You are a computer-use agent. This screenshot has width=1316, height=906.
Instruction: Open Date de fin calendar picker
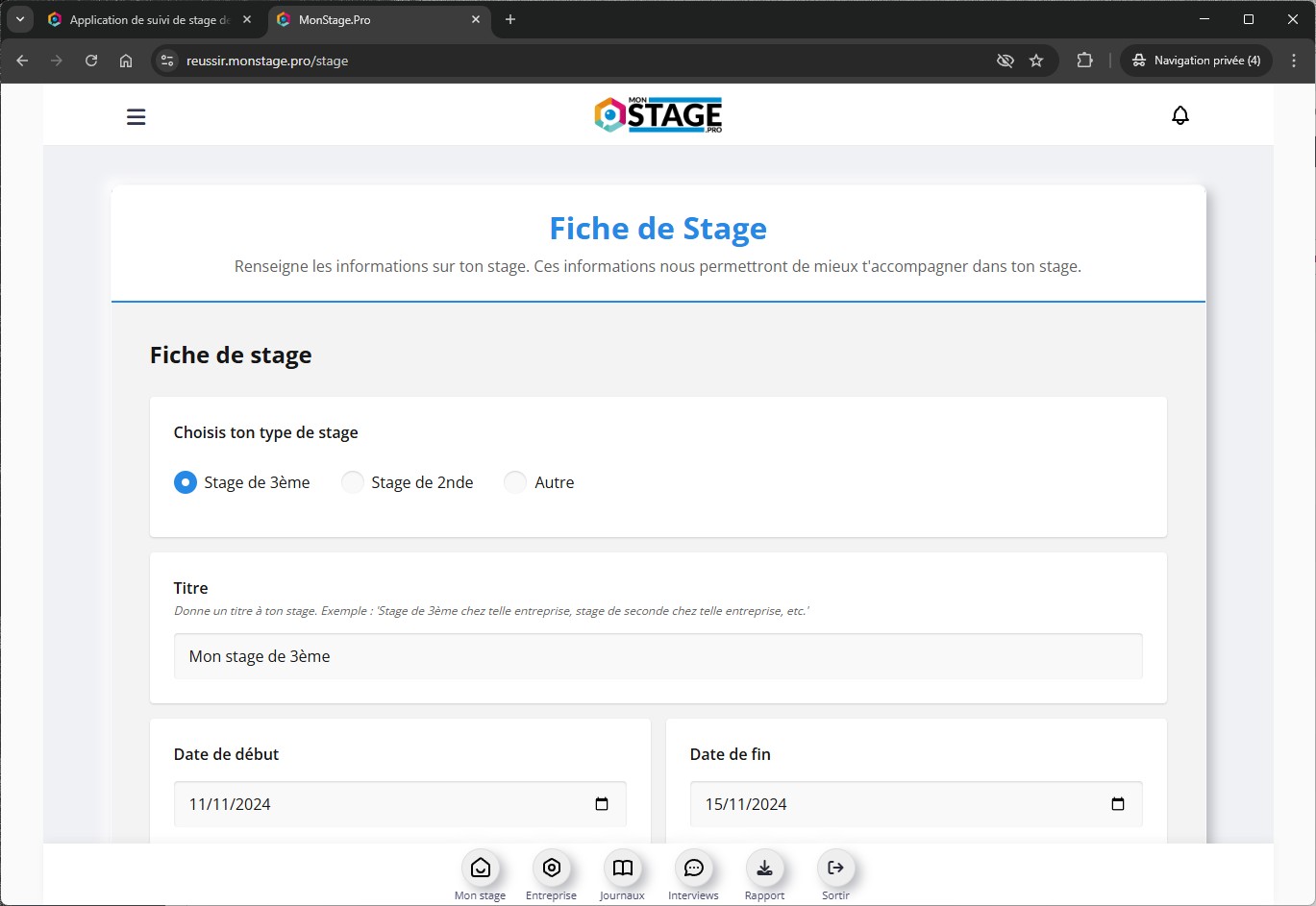[1117, 804]
